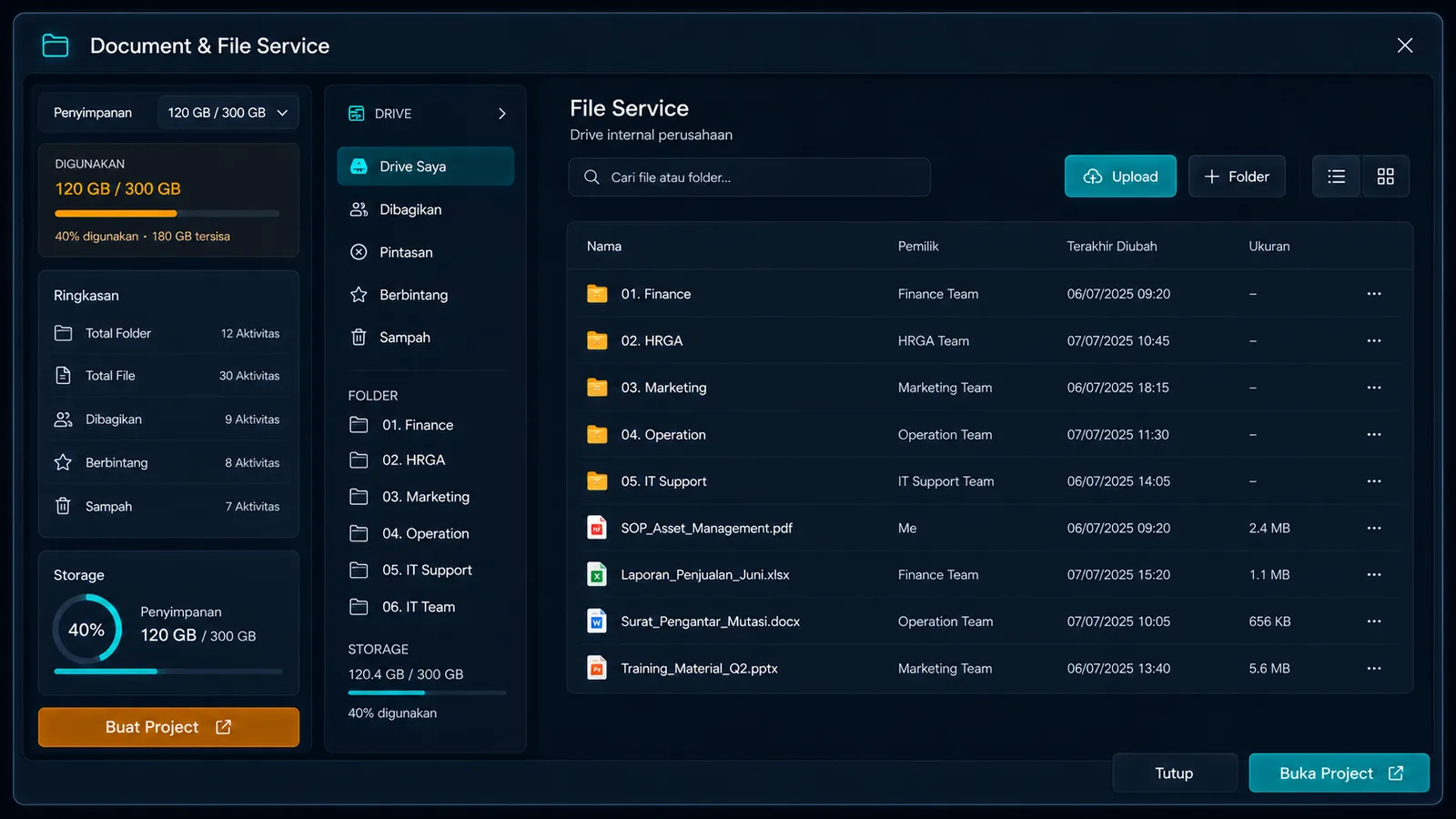The height and width of the screenshot is (819, 1456).
Task: Click the Total File row in Ringkasan
Action: (x=167, y=376)
